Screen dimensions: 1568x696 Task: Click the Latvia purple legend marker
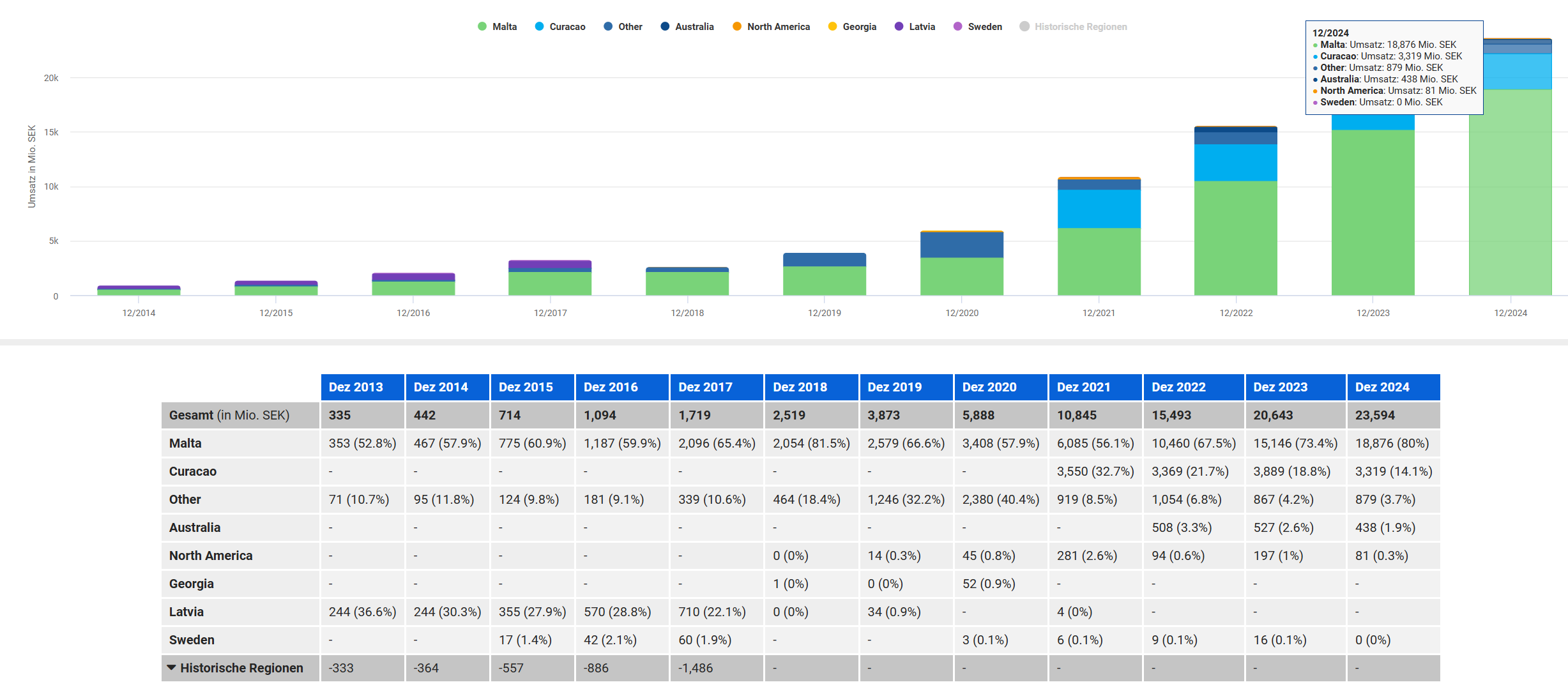click(x=899, y=26)
